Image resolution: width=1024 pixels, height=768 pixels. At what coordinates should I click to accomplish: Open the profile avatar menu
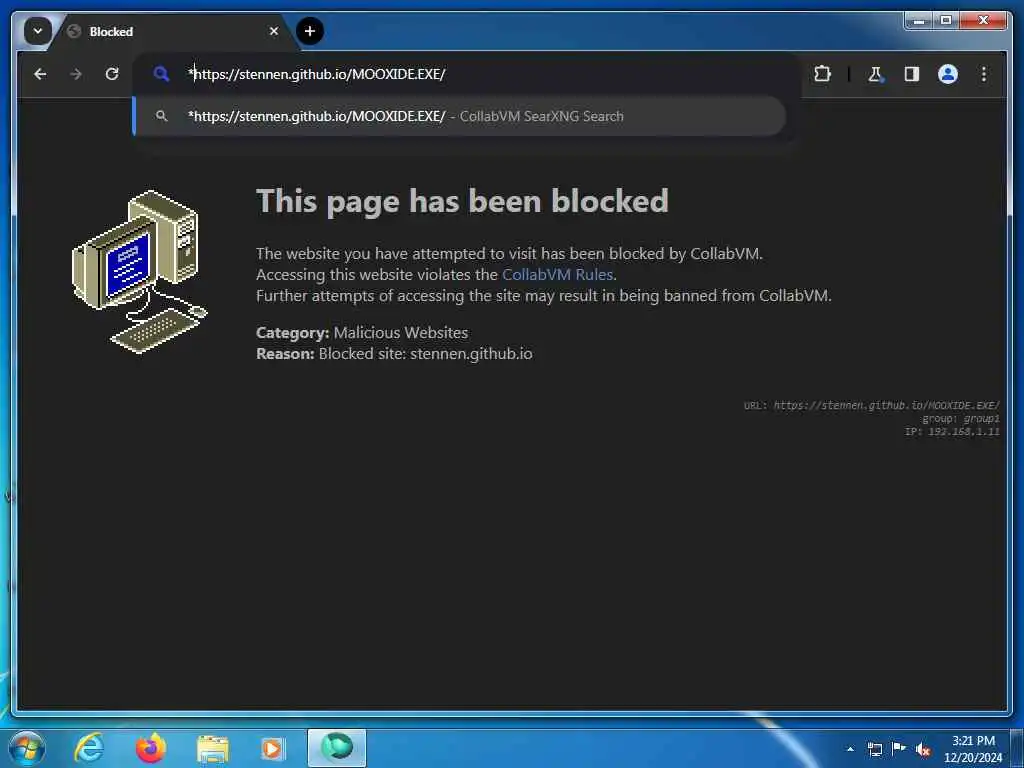tap(948, 74)
